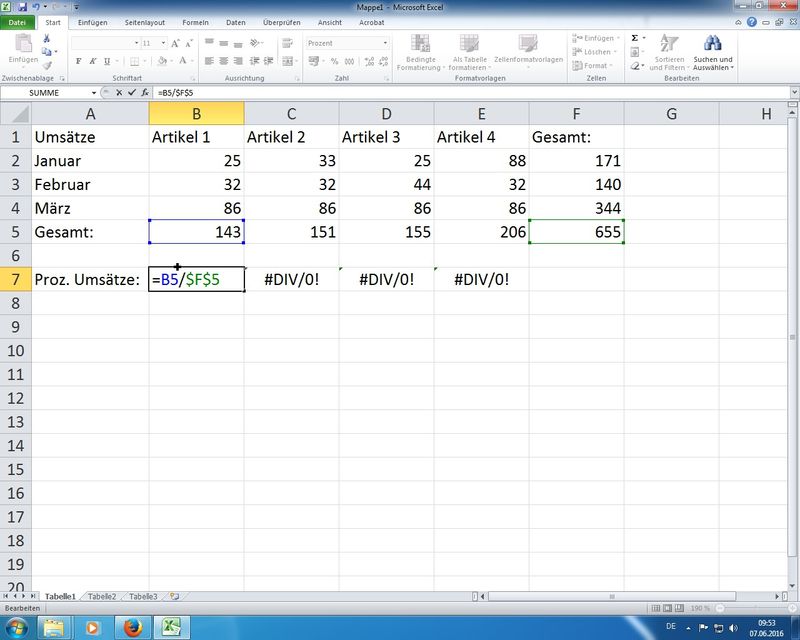Cancel formula entry with the X icon
800x640 pixels.
tap(118, 92)
